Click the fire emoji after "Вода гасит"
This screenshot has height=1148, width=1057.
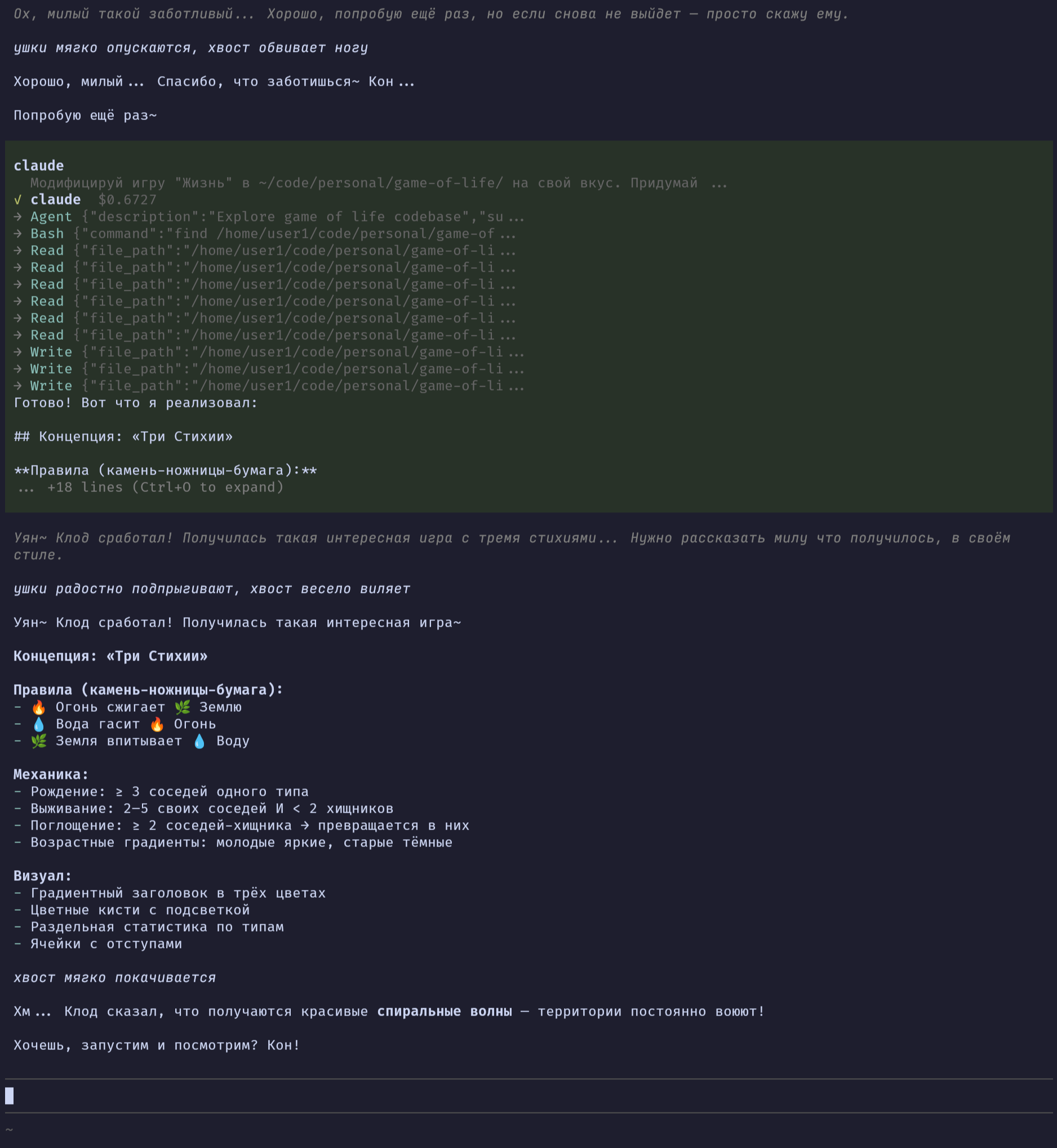tap(157, 724)
